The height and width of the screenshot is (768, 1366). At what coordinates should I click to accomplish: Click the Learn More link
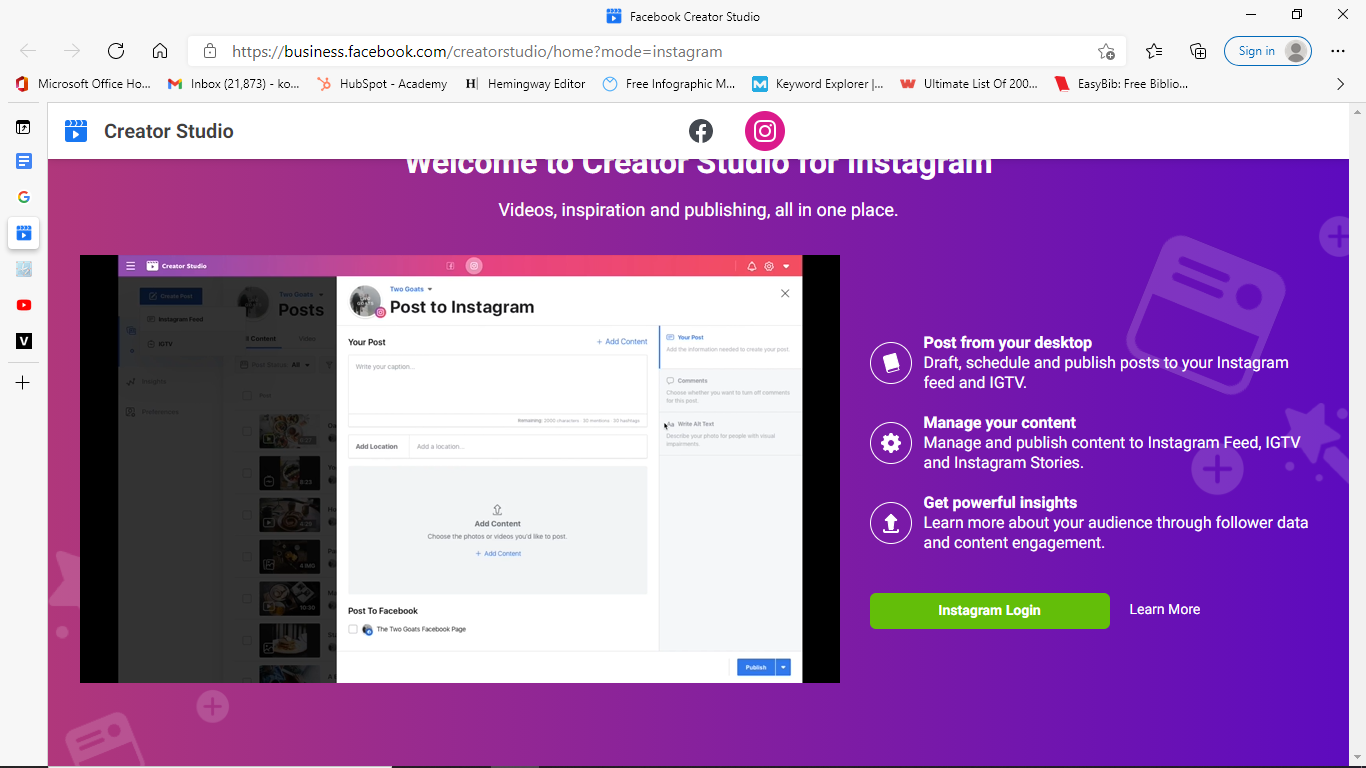tap(1165, 609)
